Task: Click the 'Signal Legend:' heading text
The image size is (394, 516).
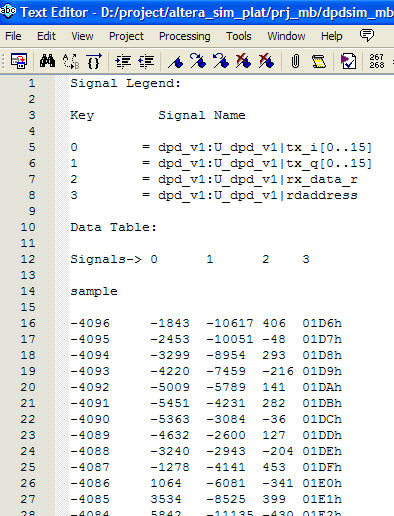Action: [125, 83]
